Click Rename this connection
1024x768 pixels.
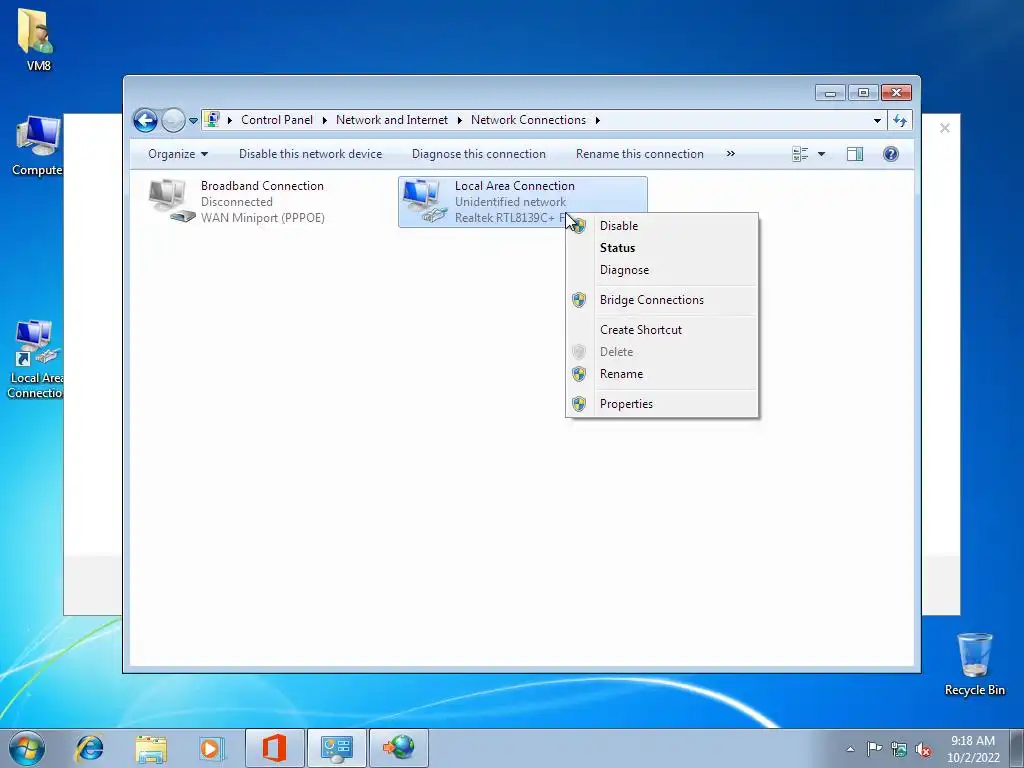click(639, 154)
